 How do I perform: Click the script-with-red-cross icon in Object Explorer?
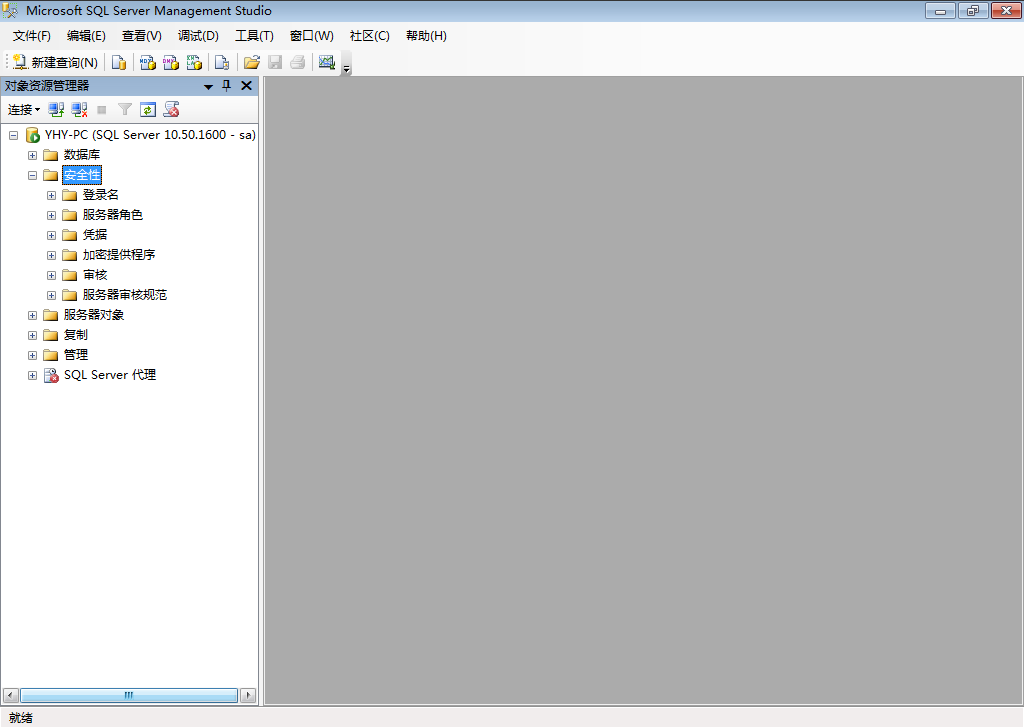coord(172,110)
